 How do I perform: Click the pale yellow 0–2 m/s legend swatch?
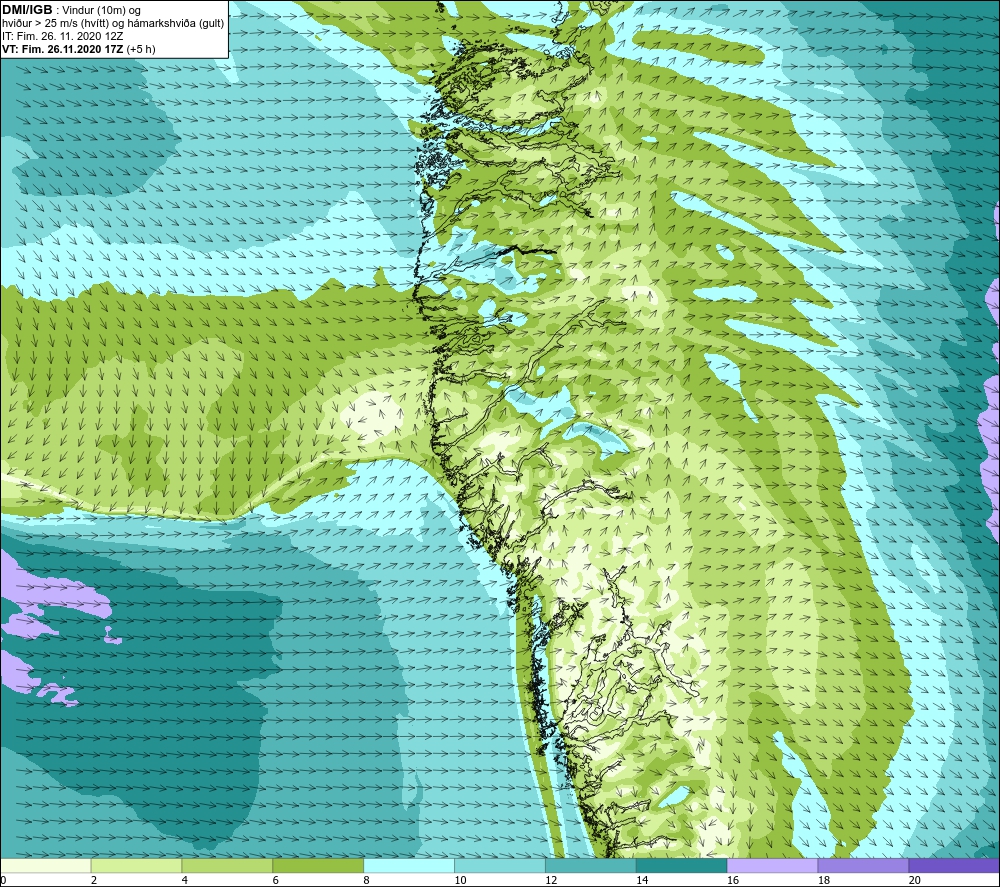[46, 866]
